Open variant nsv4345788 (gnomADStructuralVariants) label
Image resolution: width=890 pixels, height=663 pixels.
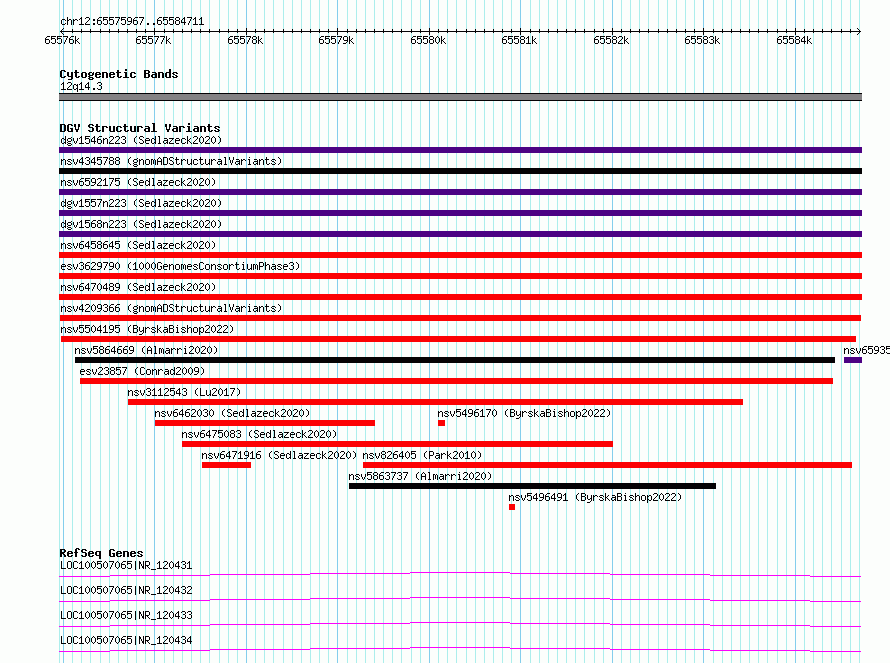pyautogui.click(x=171, y=161)
